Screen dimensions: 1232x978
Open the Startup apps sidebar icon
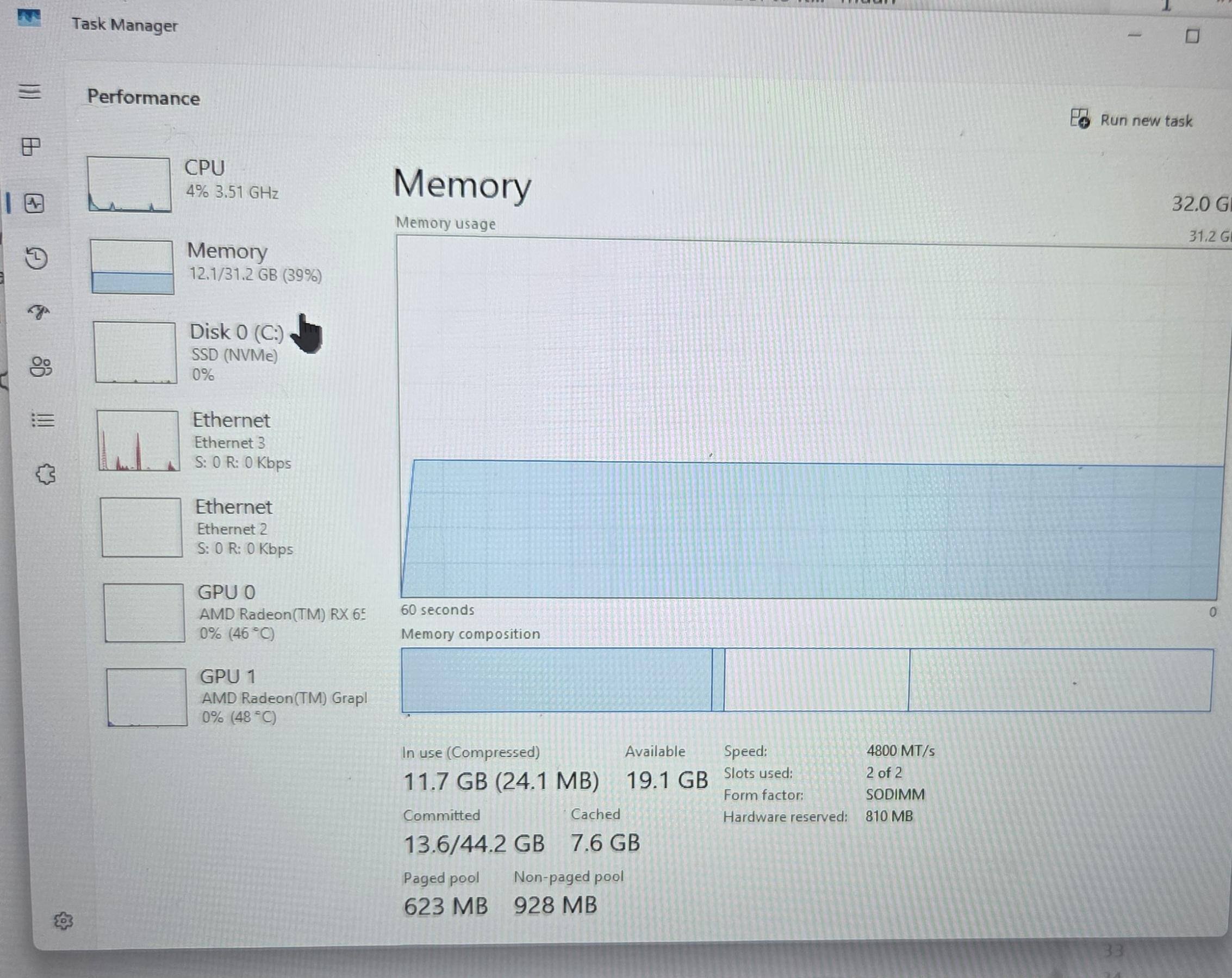39,312
